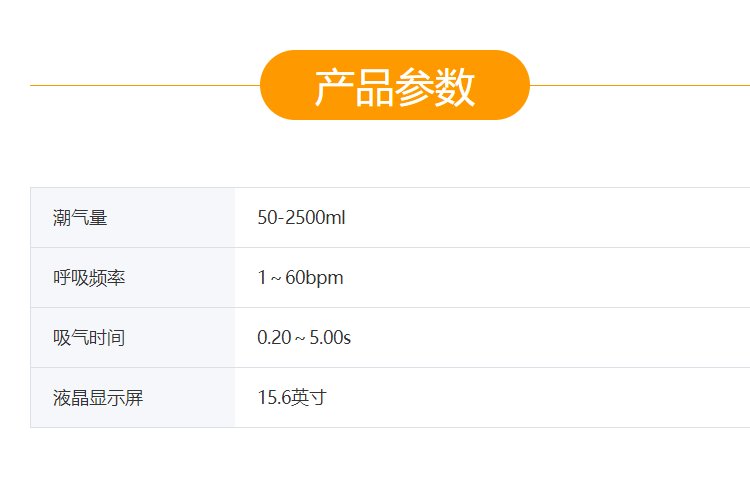Click the orange "产品参数" header badge

[x=394, y=86]
